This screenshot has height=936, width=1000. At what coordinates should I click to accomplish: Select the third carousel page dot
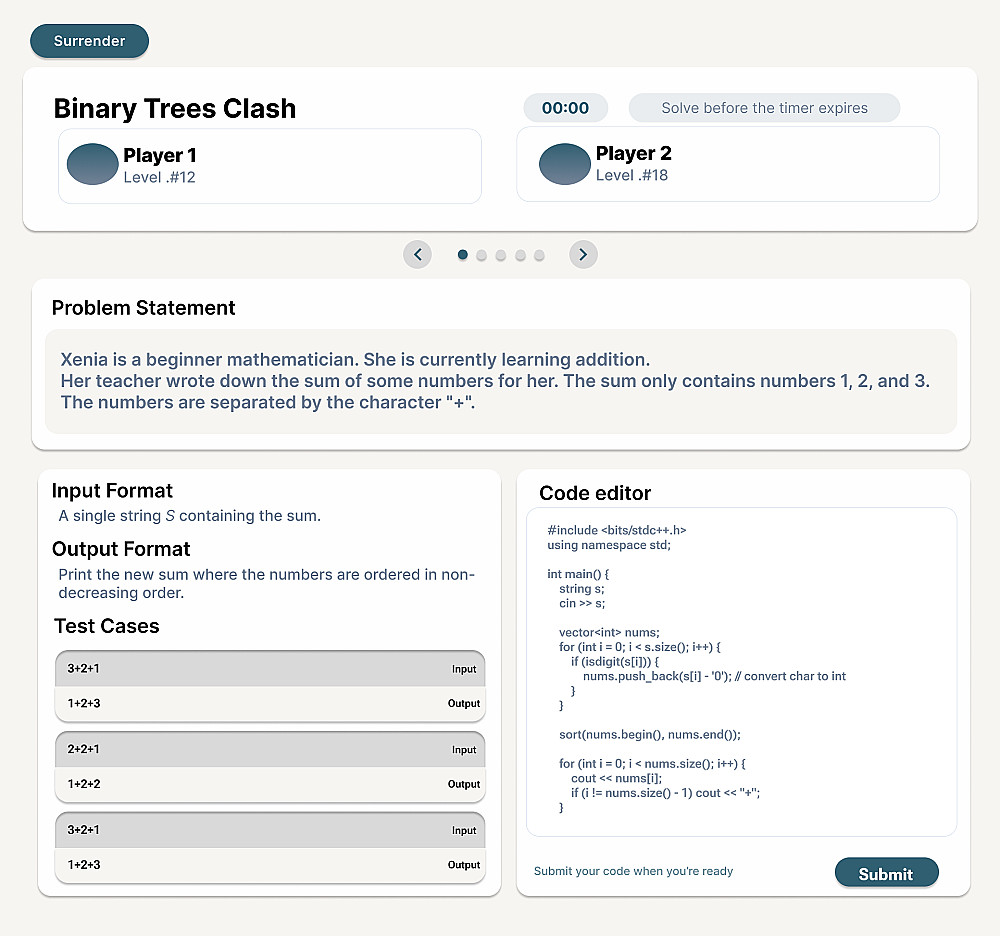[x=501, y=255]
